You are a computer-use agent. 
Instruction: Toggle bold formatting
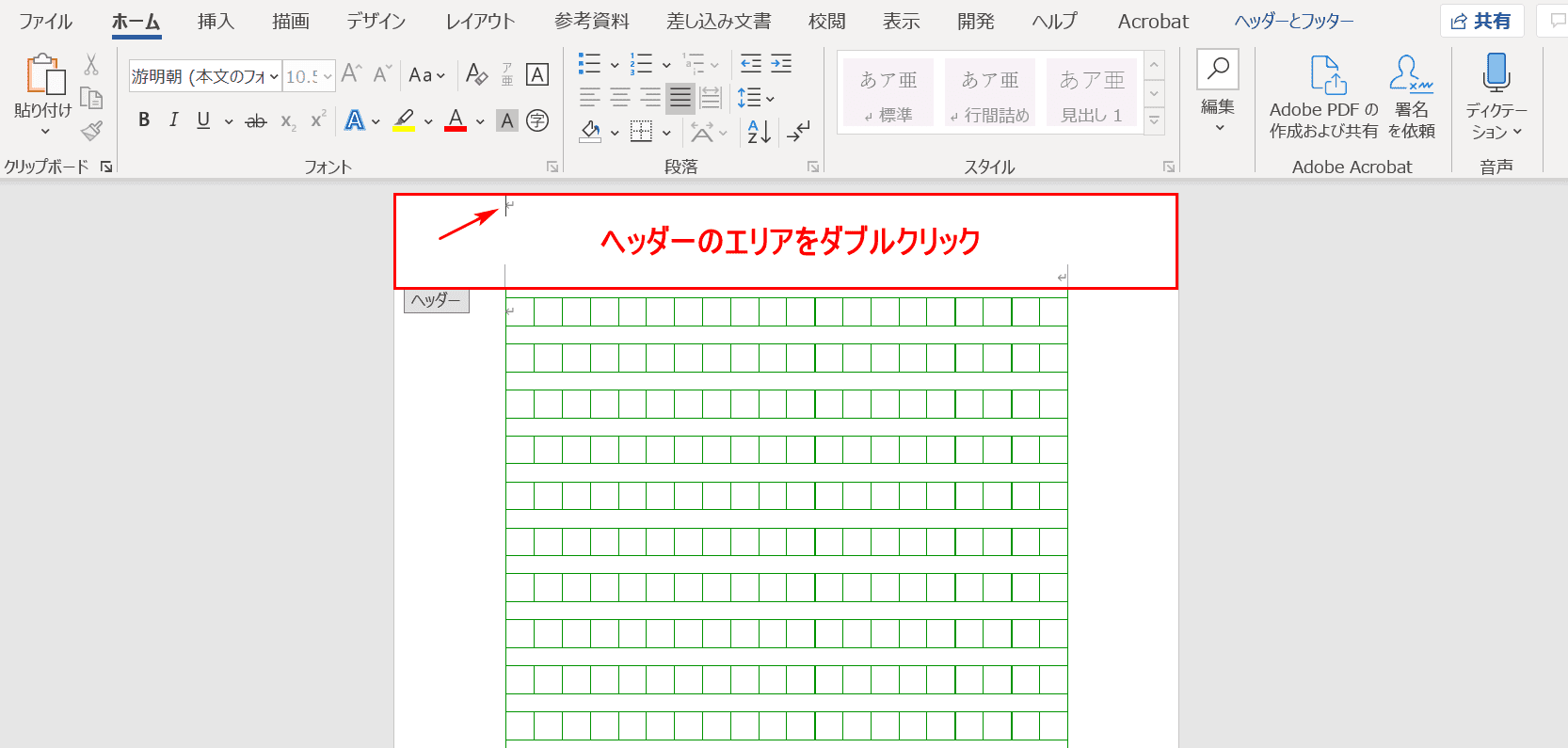(144, 120)
